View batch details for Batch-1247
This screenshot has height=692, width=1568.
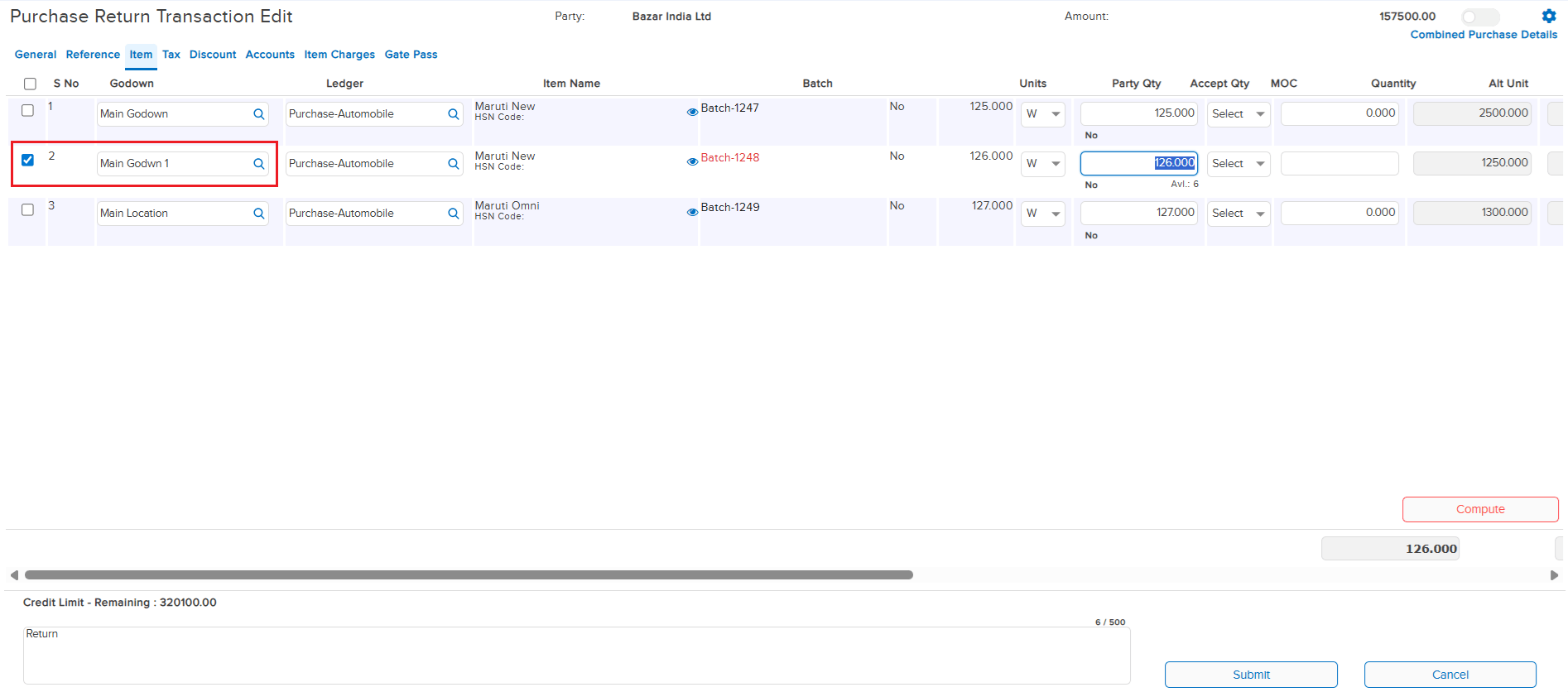pos(692,112)
